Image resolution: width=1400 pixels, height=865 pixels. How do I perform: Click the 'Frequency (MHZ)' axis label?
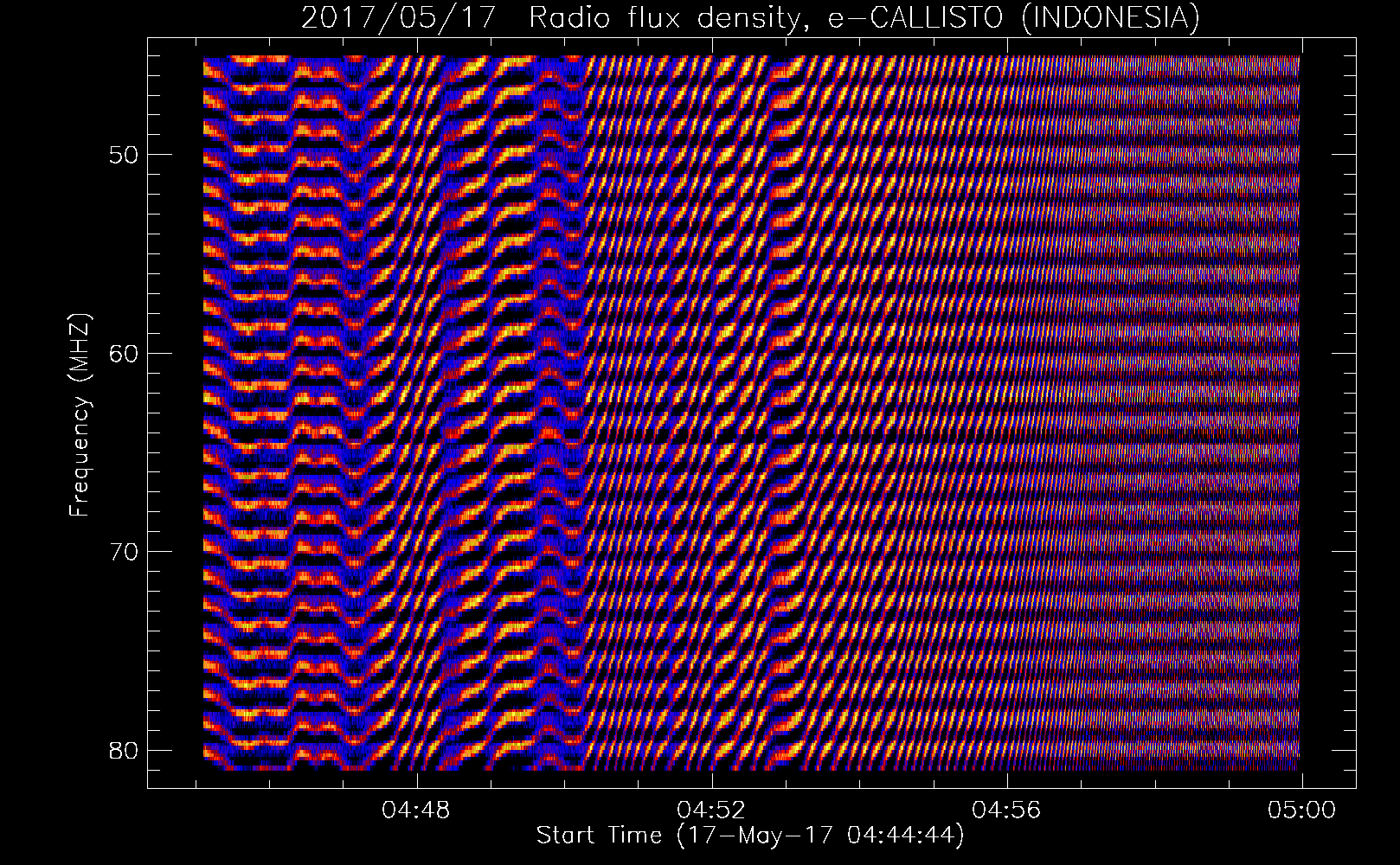[80, 415]
